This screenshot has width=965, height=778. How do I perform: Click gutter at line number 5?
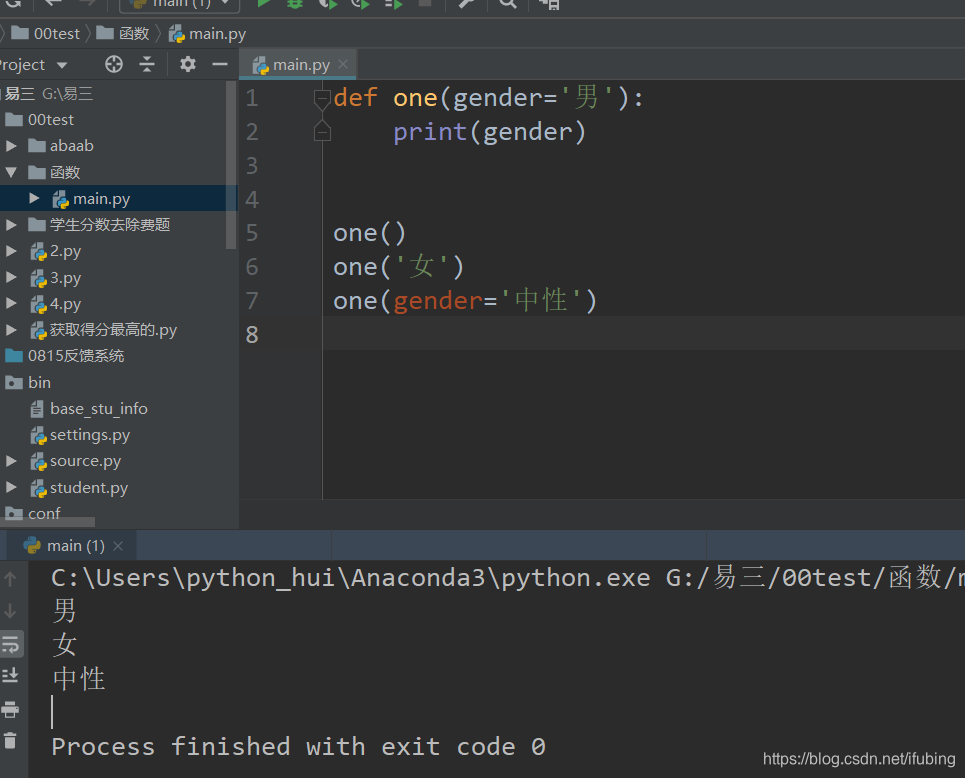pyautogui.click(x=252, y=233)
